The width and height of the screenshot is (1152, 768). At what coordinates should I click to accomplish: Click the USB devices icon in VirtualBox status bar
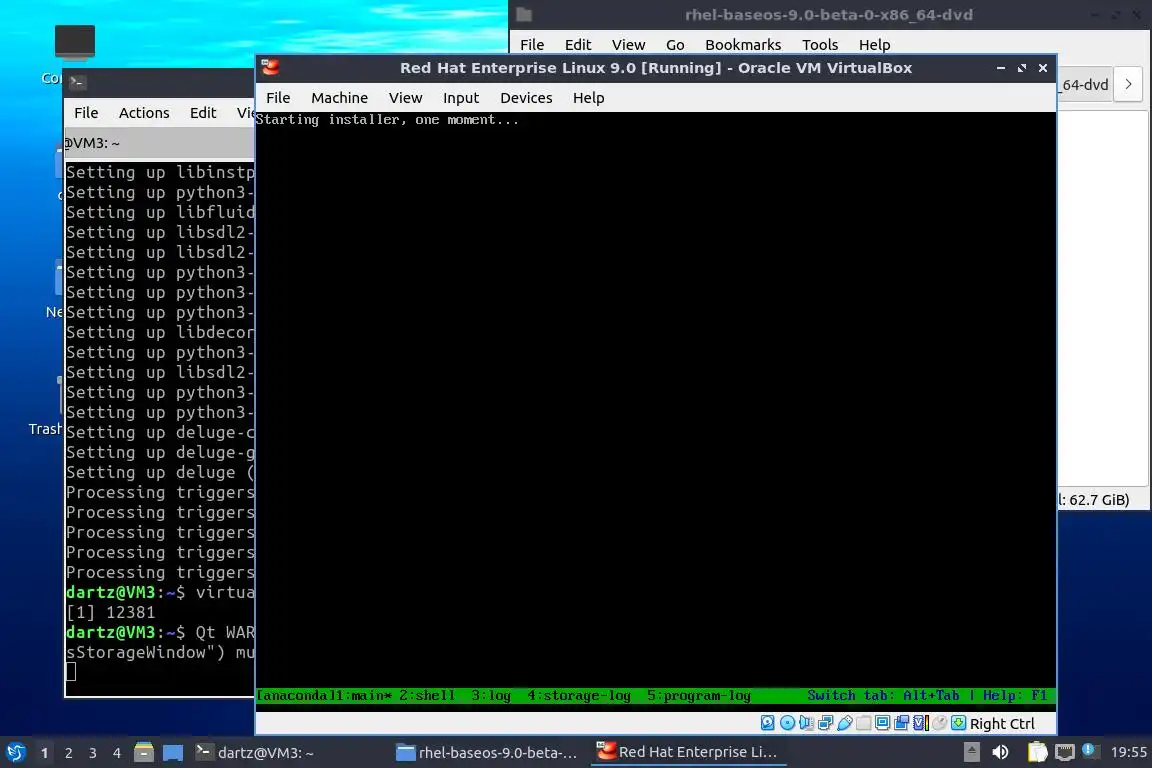tap(844, 723)
